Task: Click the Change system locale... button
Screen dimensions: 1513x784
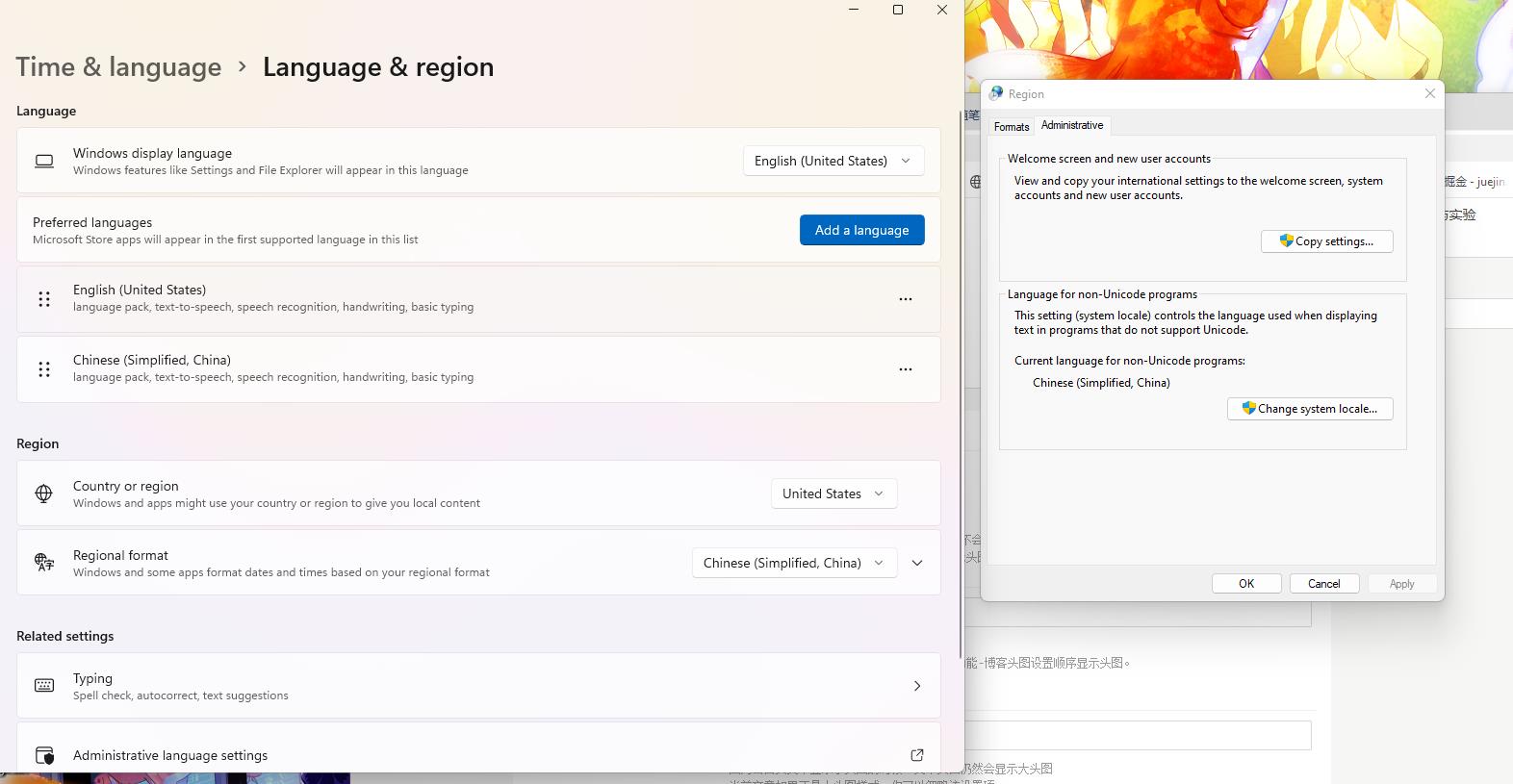Action: 1310,409
